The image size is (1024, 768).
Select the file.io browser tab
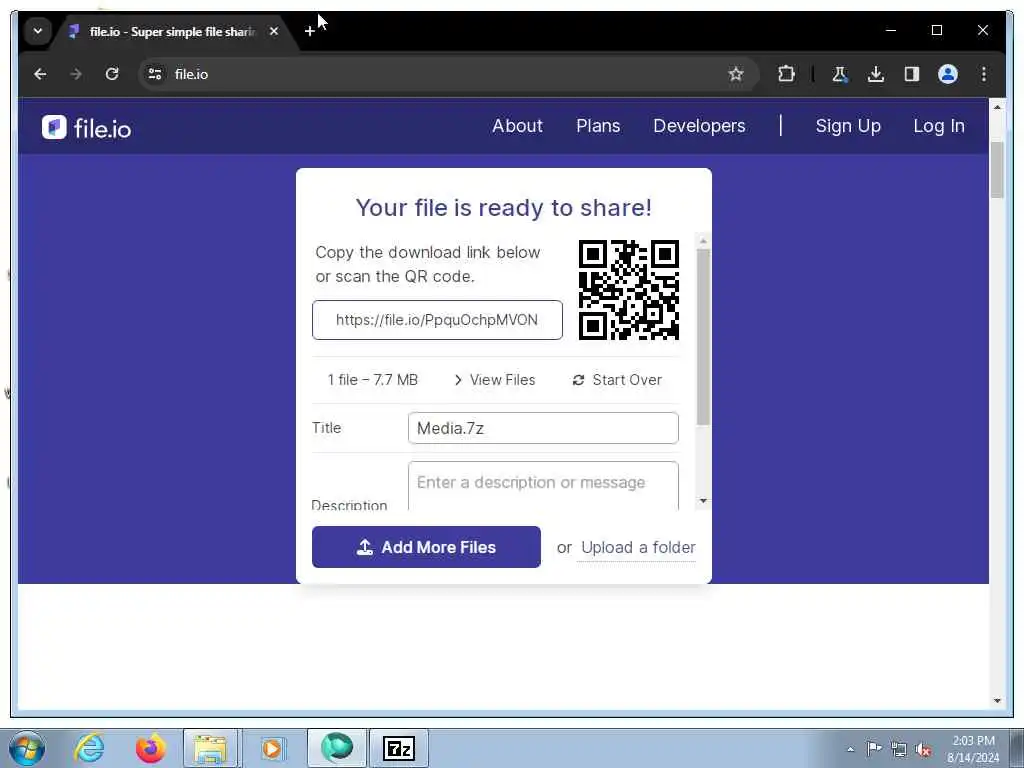pos(173,31)
